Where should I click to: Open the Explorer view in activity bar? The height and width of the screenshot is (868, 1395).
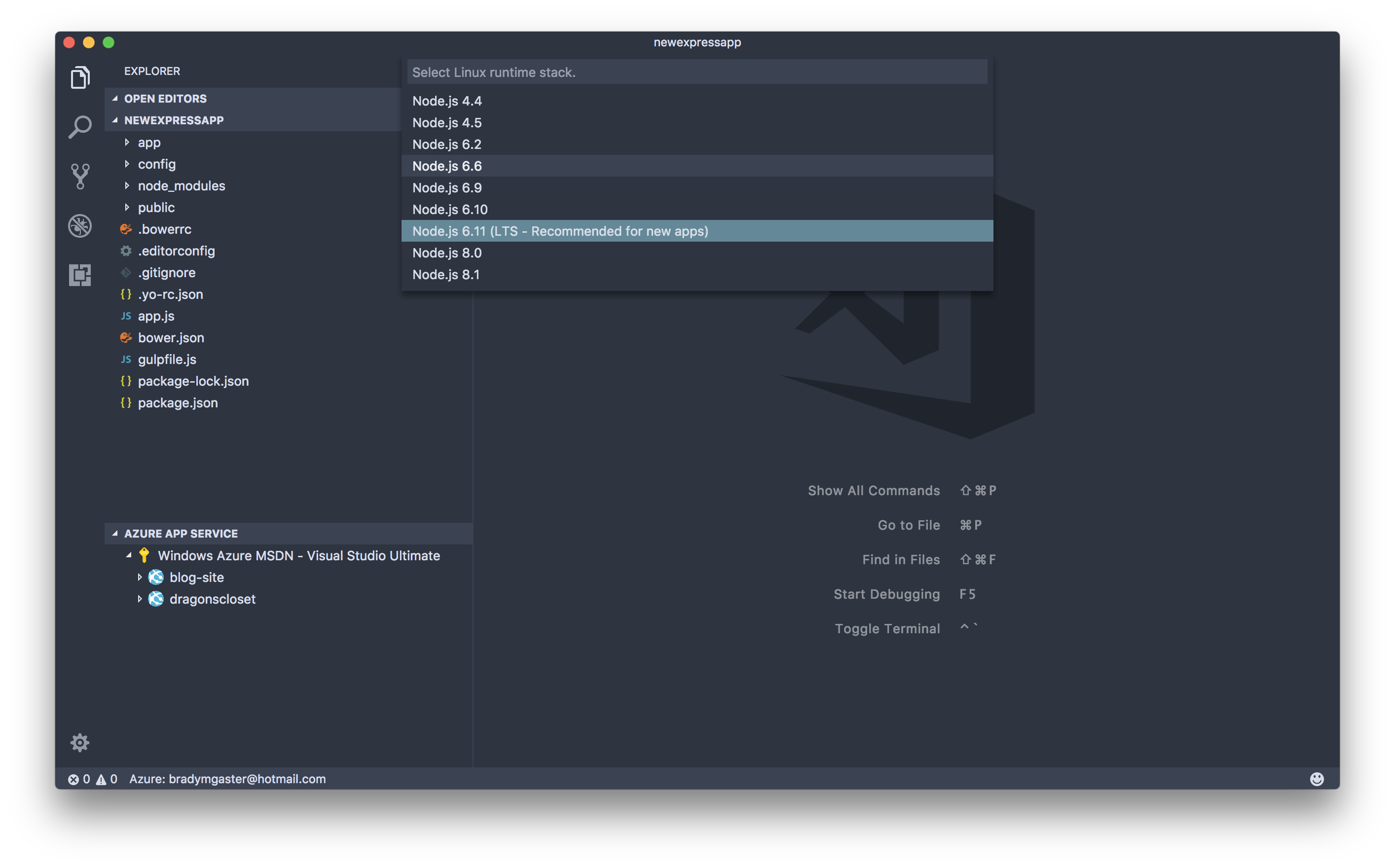[x=80, y=77]
